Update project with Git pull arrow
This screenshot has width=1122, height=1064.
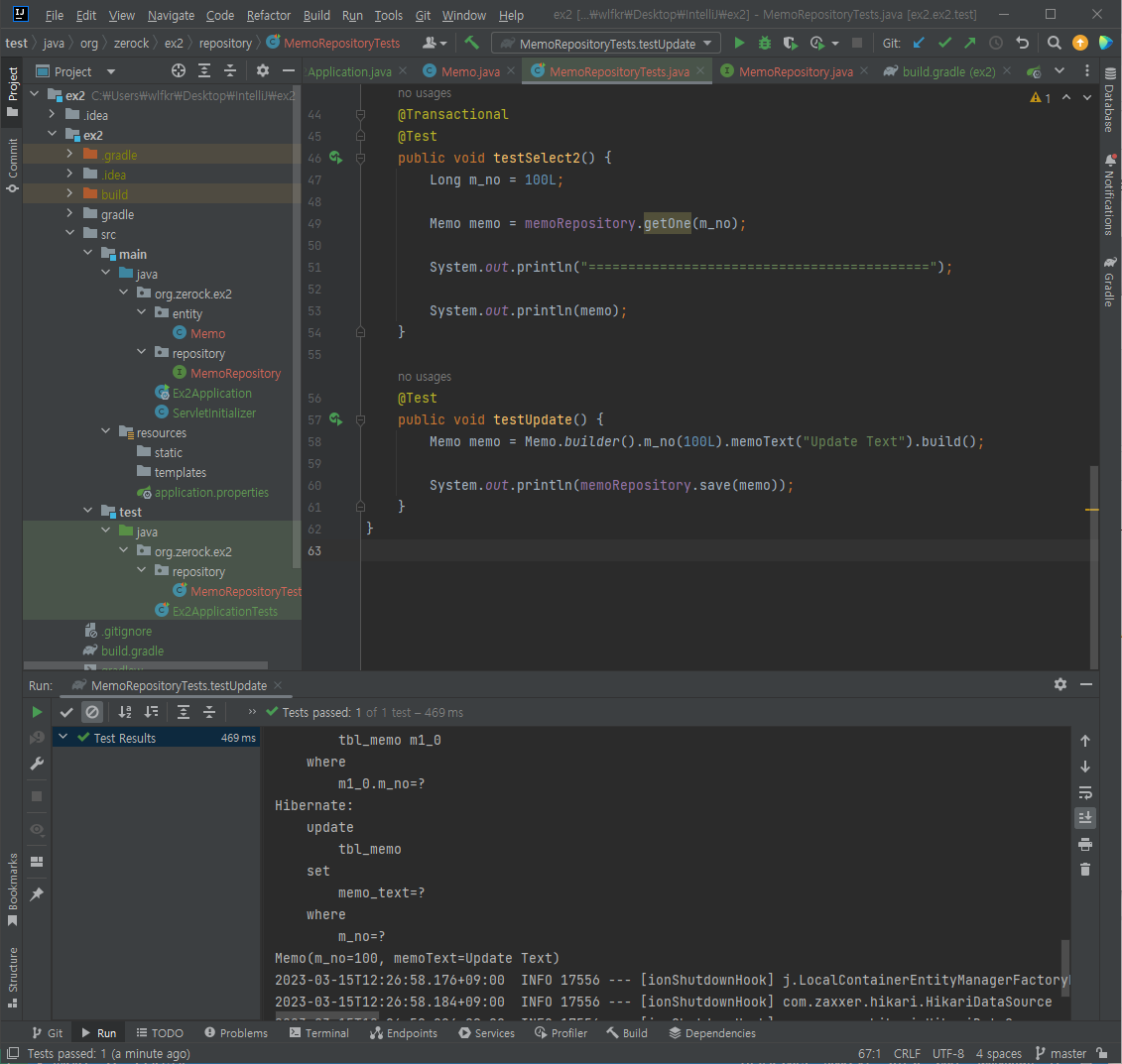pos(919,43)
